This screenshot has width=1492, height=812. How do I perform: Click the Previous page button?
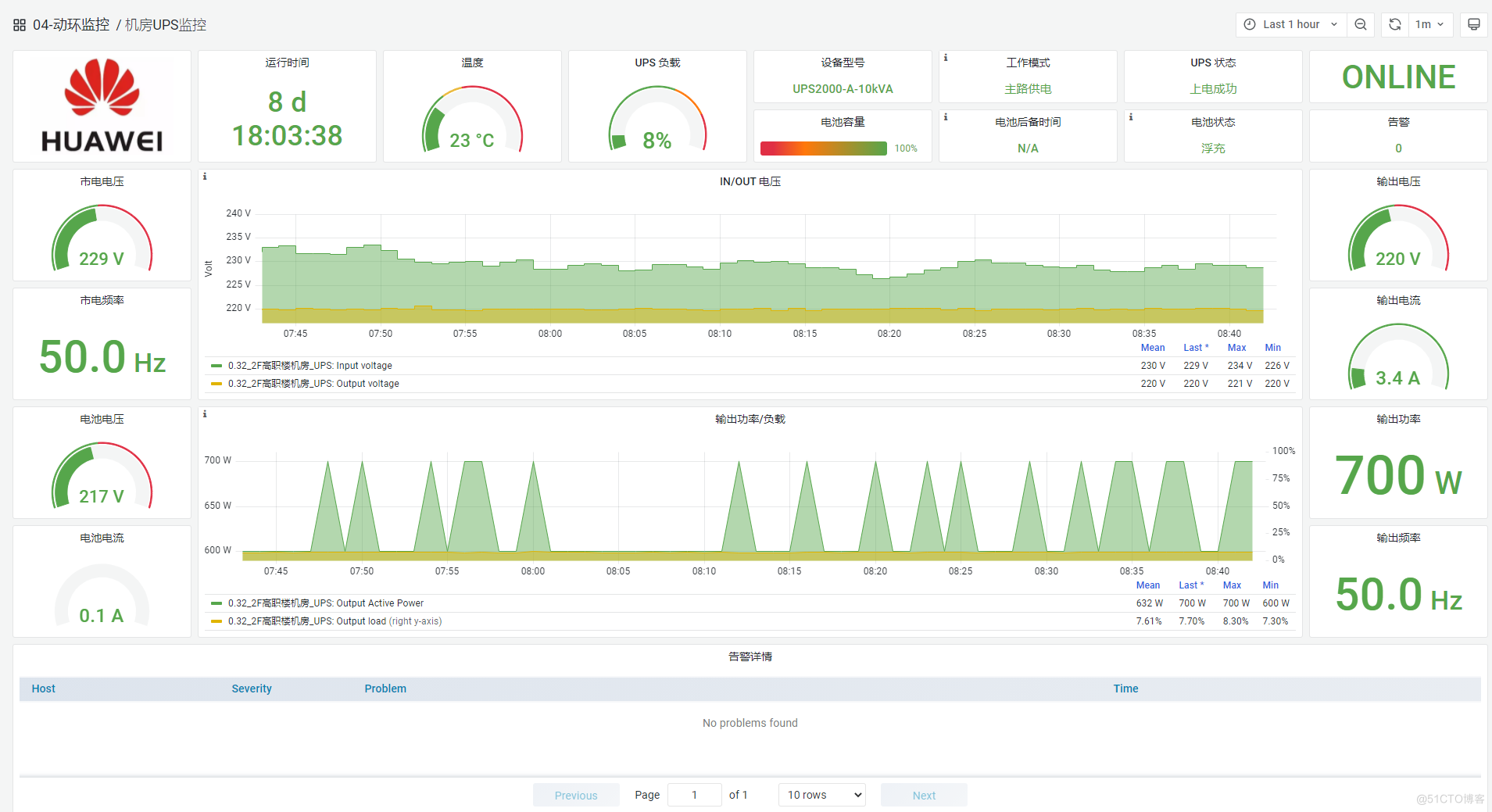[x=576, y=795]
